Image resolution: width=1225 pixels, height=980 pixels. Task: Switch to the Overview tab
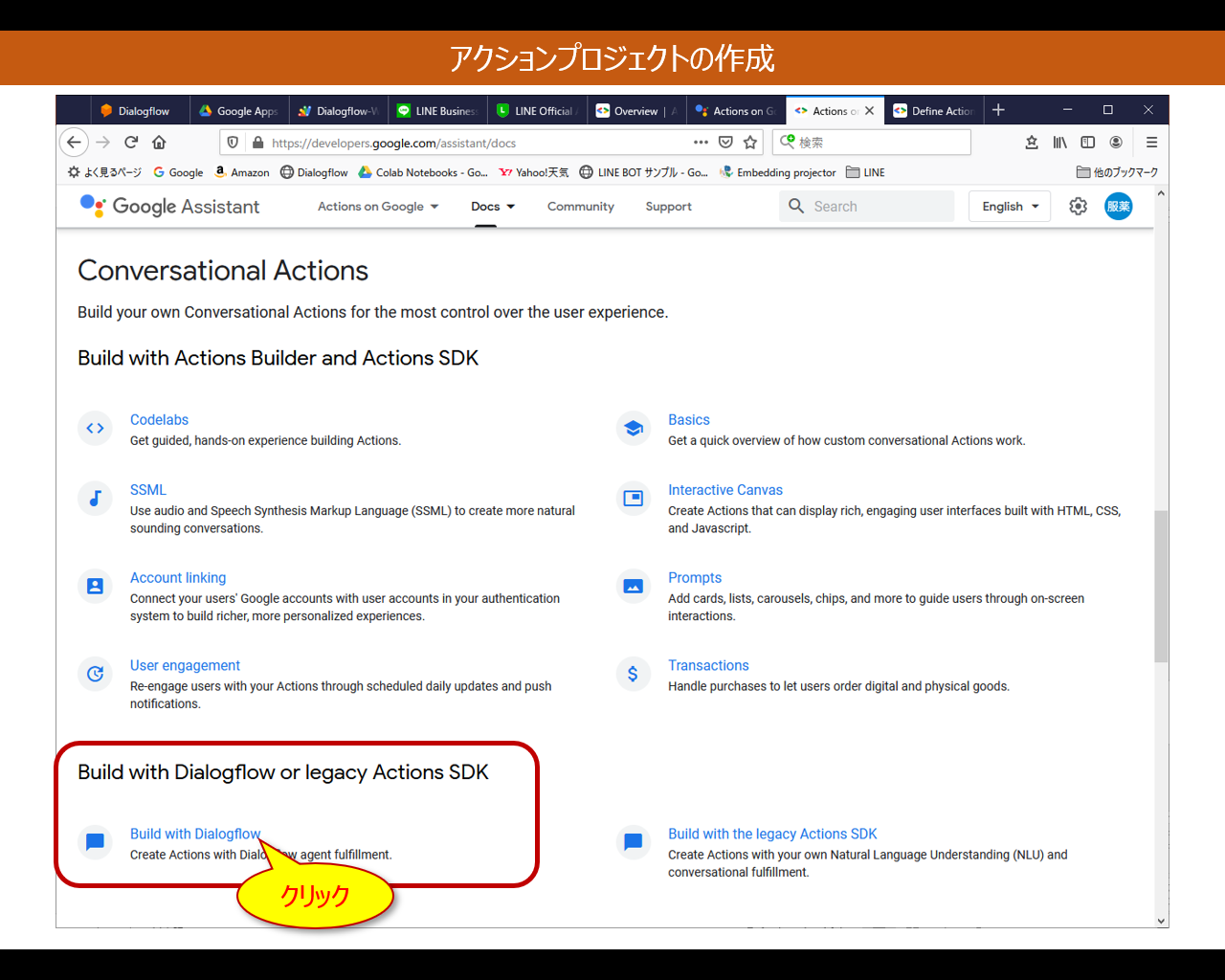point(636,111)
